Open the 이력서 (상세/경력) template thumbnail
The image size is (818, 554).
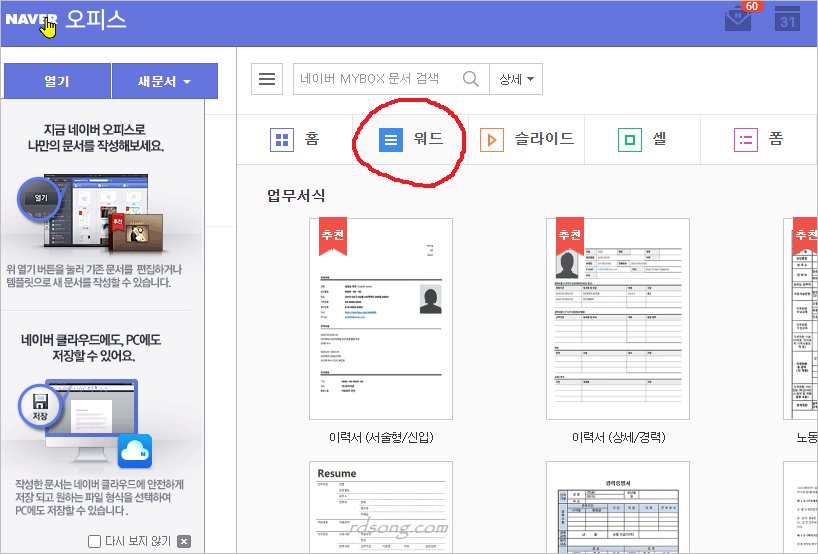pyautogui.click(x=618, y=319)
